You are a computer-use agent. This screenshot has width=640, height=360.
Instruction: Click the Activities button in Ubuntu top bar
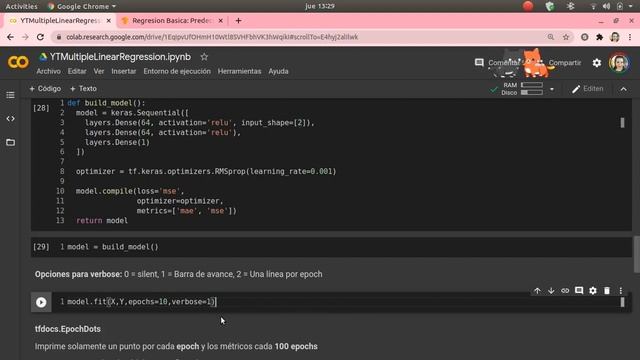point(21,6)
